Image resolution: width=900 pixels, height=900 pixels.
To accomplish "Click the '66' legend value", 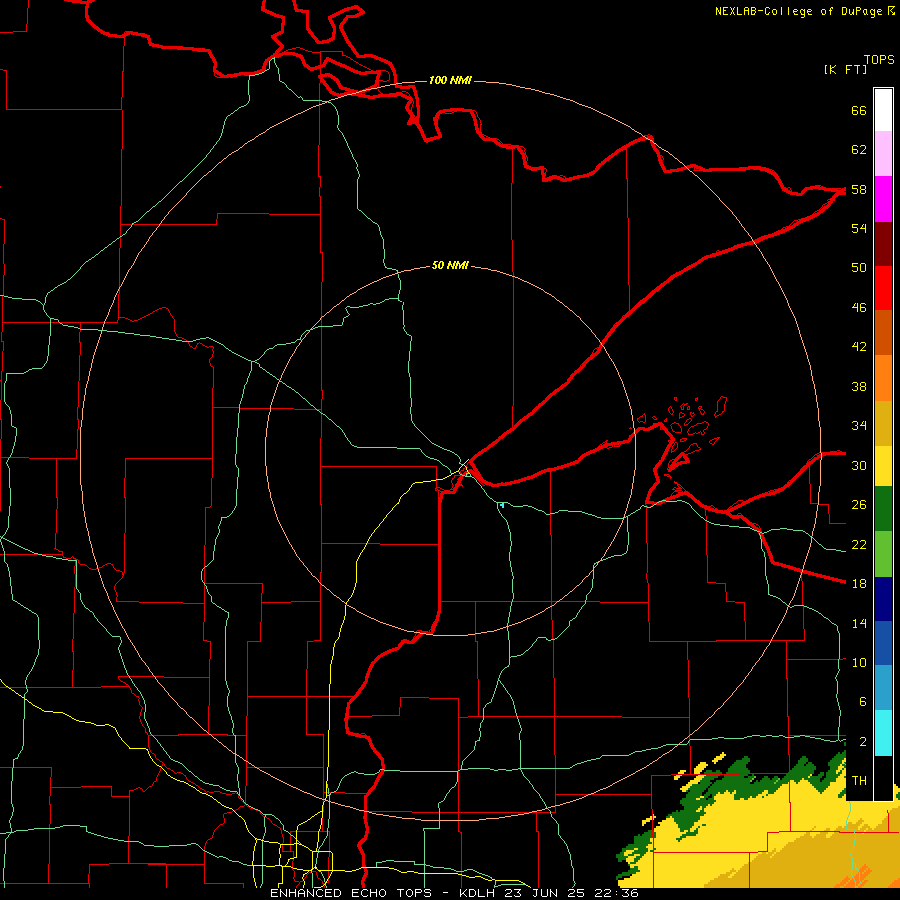I will coord(859,110).
